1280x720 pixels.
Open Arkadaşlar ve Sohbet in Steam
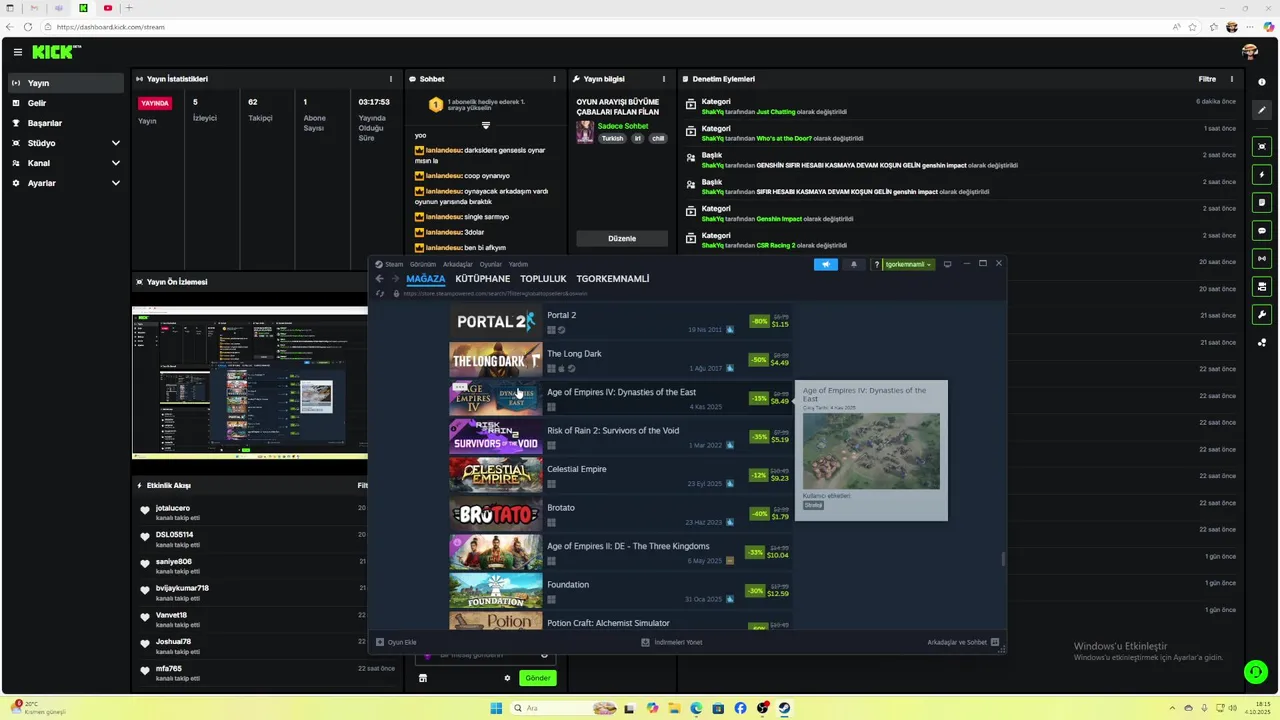(963, 642)
